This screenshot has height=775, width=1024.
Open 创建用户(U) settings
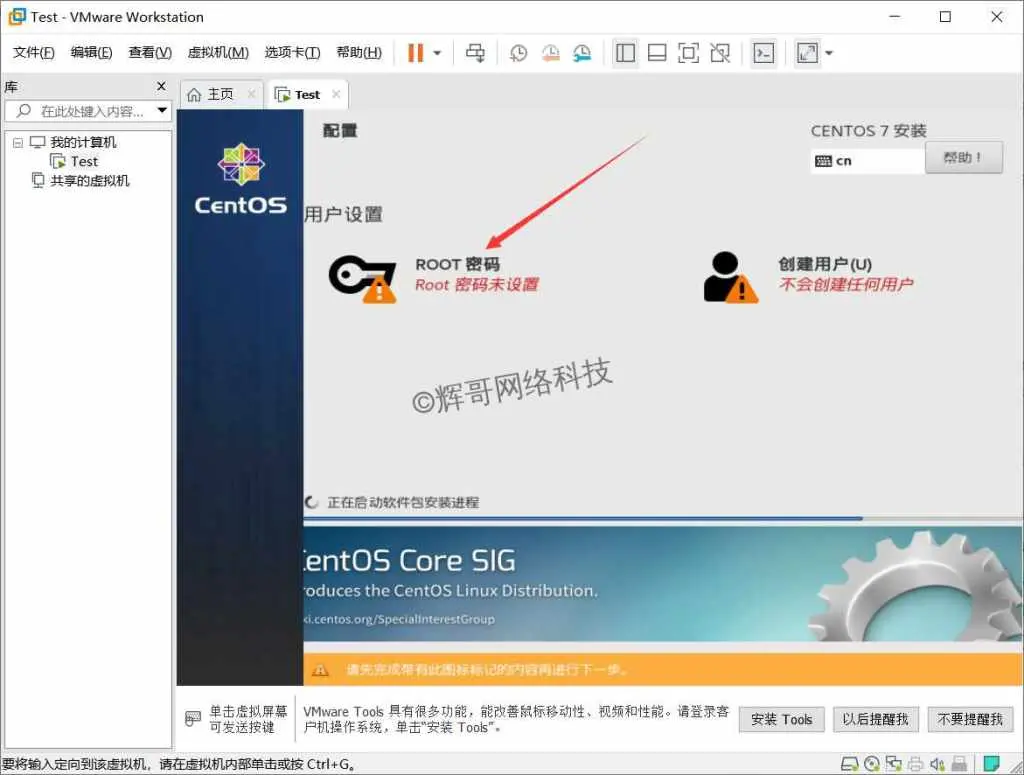coord(825,264)
